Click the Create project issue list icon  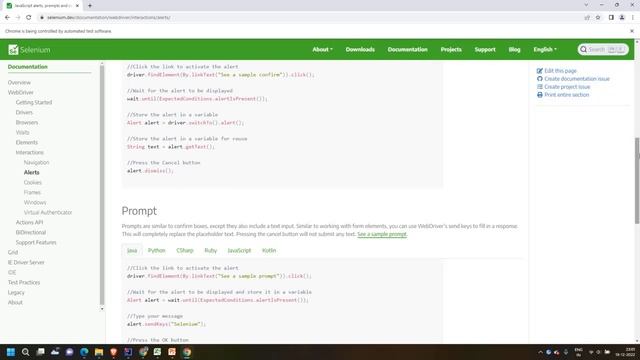click(540, 87)
